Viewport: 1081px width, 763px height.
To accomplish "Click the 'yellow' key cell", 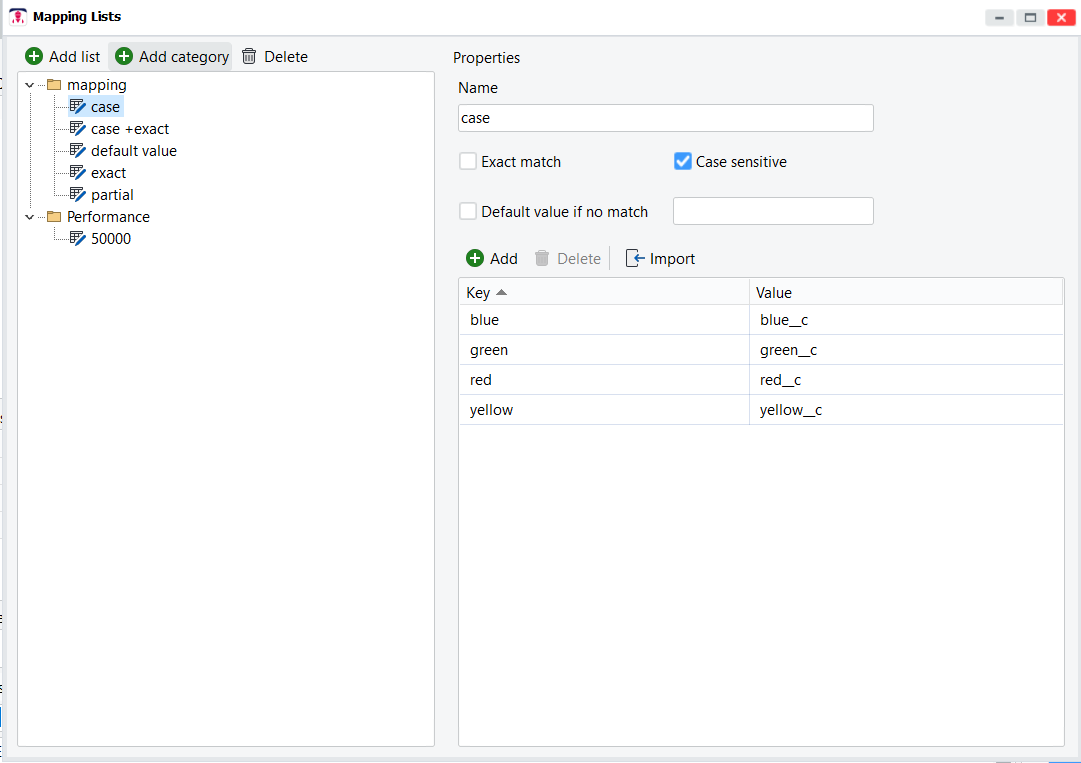I will tap(491, 410).
